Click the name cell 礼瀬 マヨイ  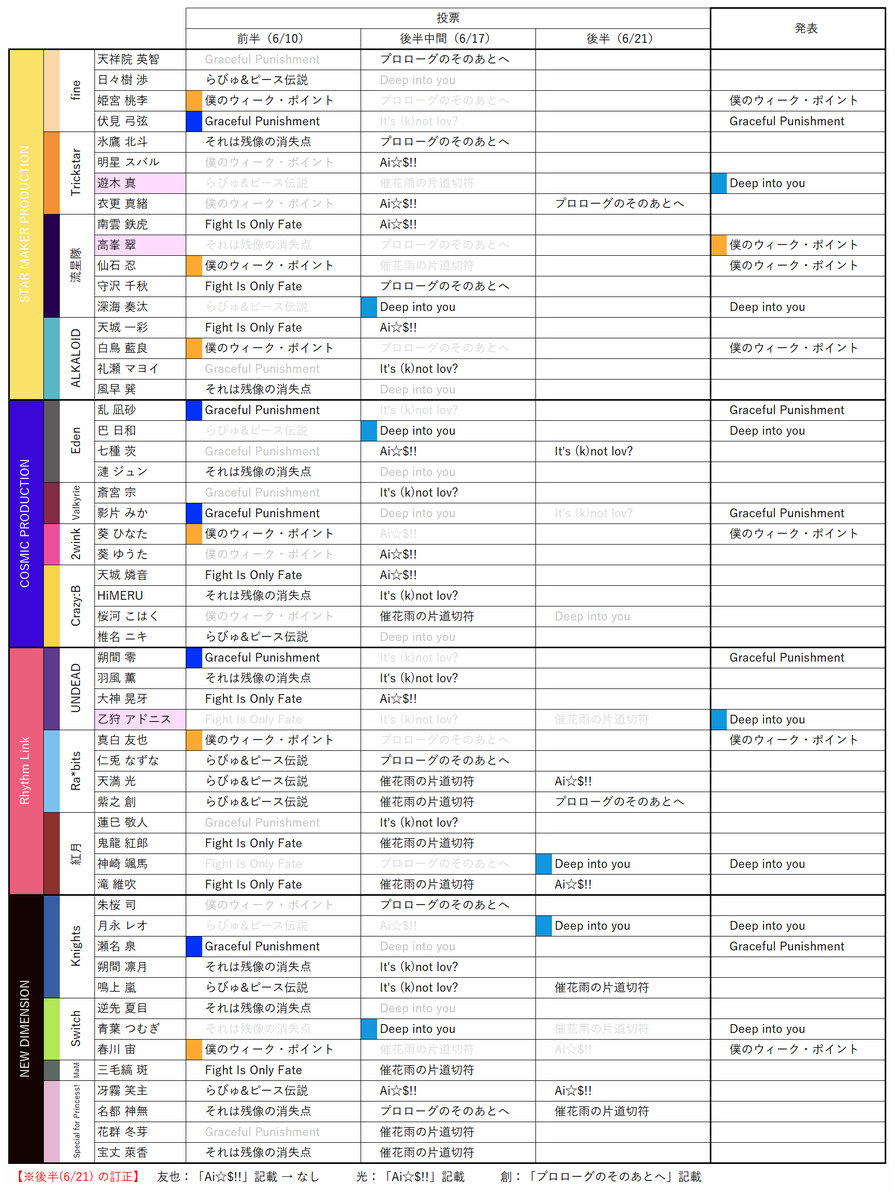click(x=140, y=369)
